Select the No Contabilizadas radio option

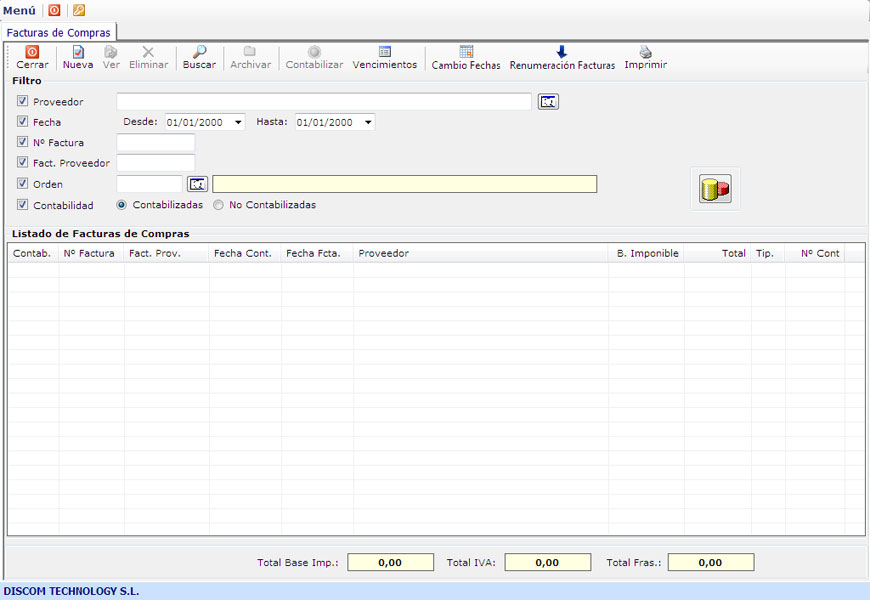click(218, 205)
